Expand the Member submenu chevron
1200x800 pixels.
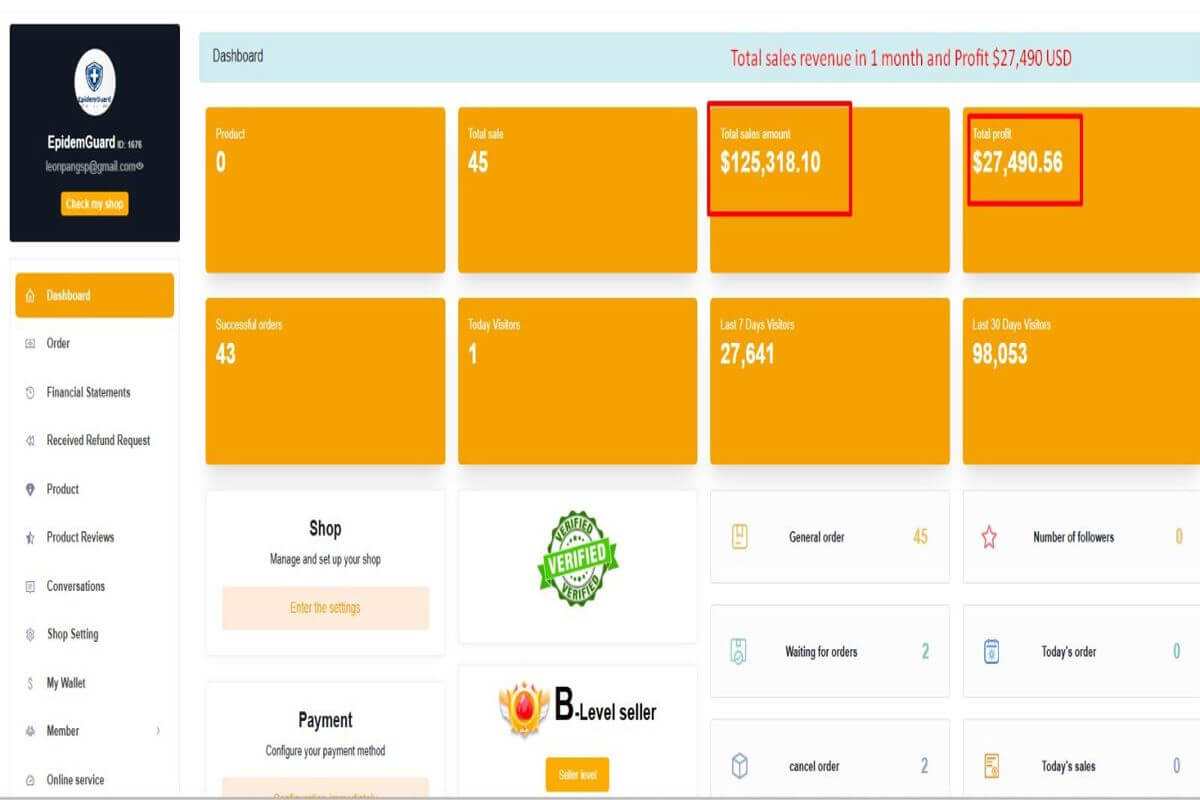pyautogui.click(x=158, y=731)
